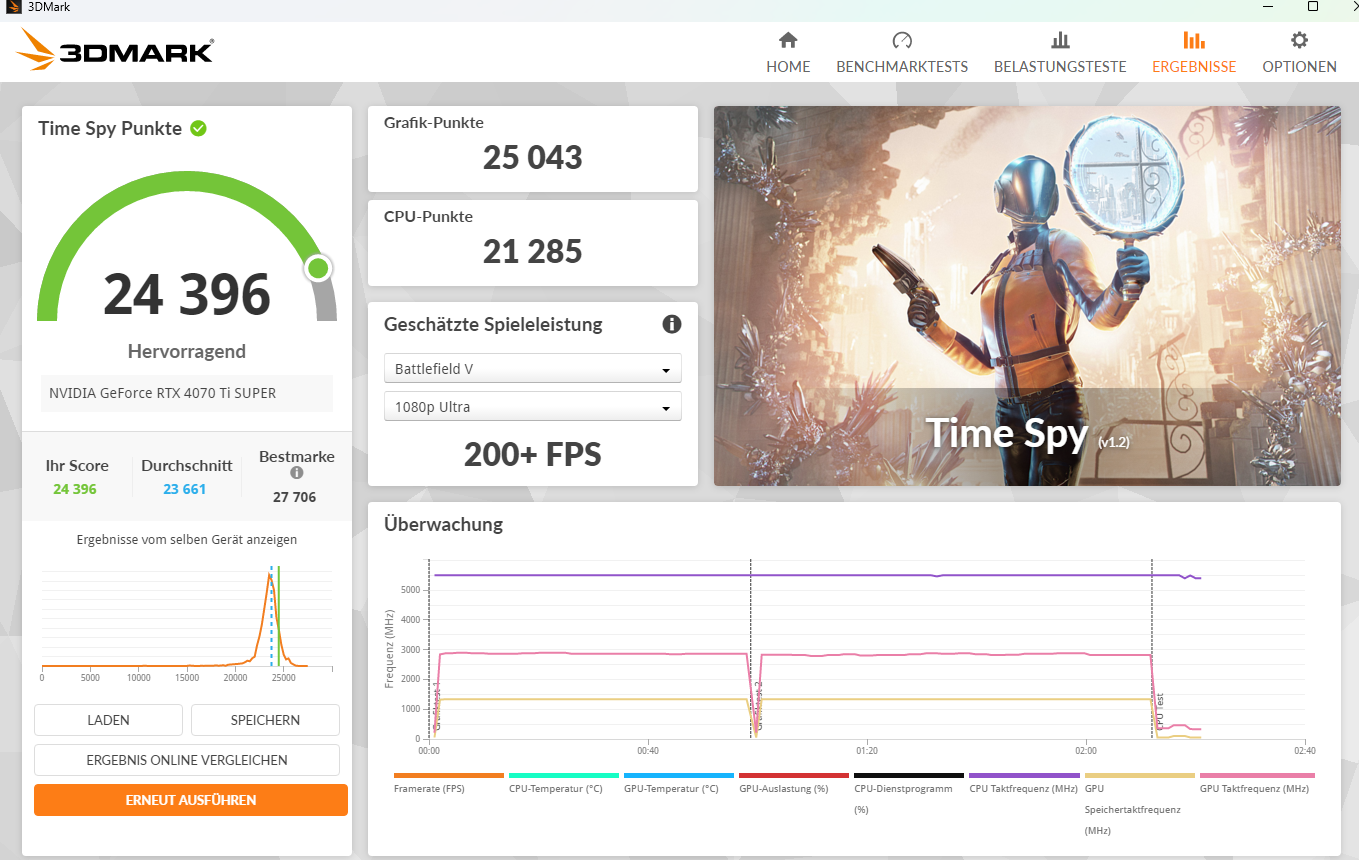Click the Belastungsteste bar chart icon
The width and height of the screenshot is (1359, 860).
pos(1060,40)
